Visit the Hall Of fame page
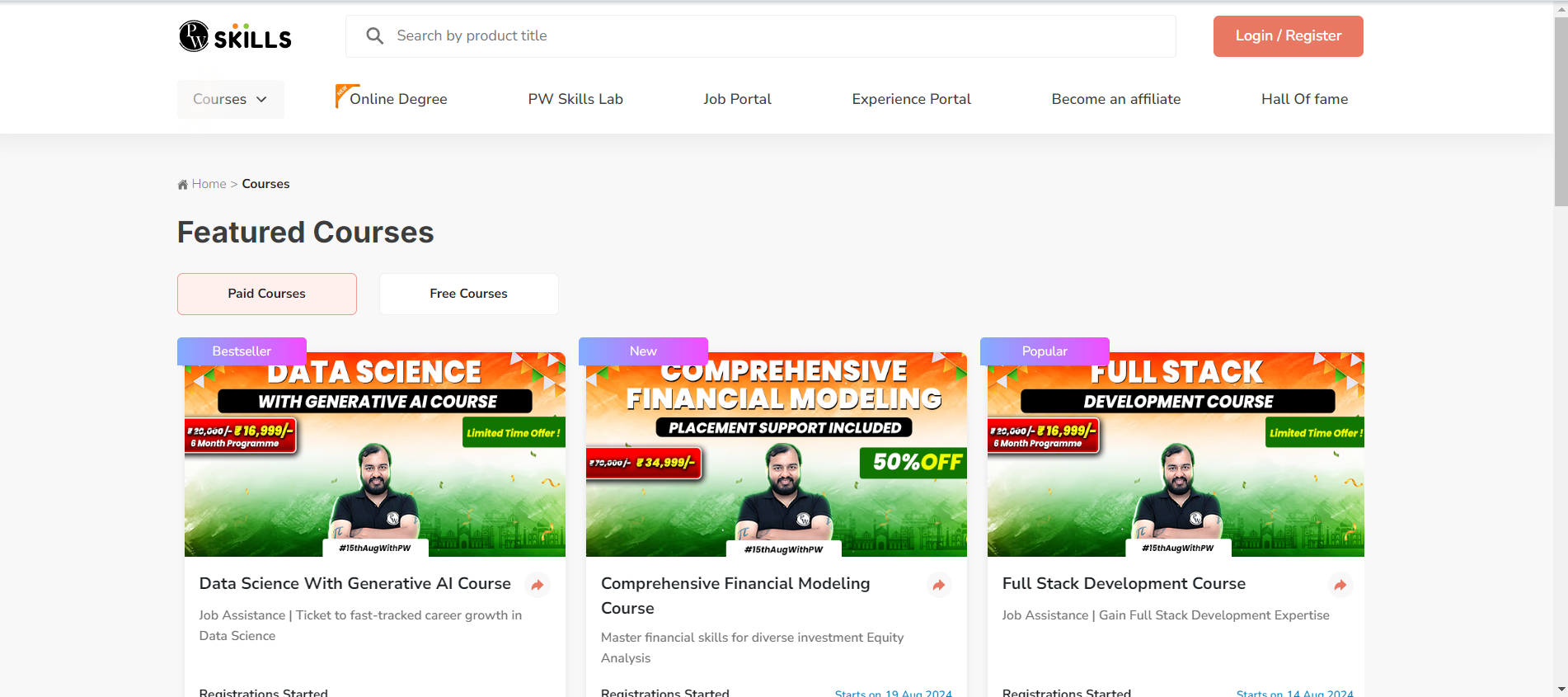 pos(1305,99)
